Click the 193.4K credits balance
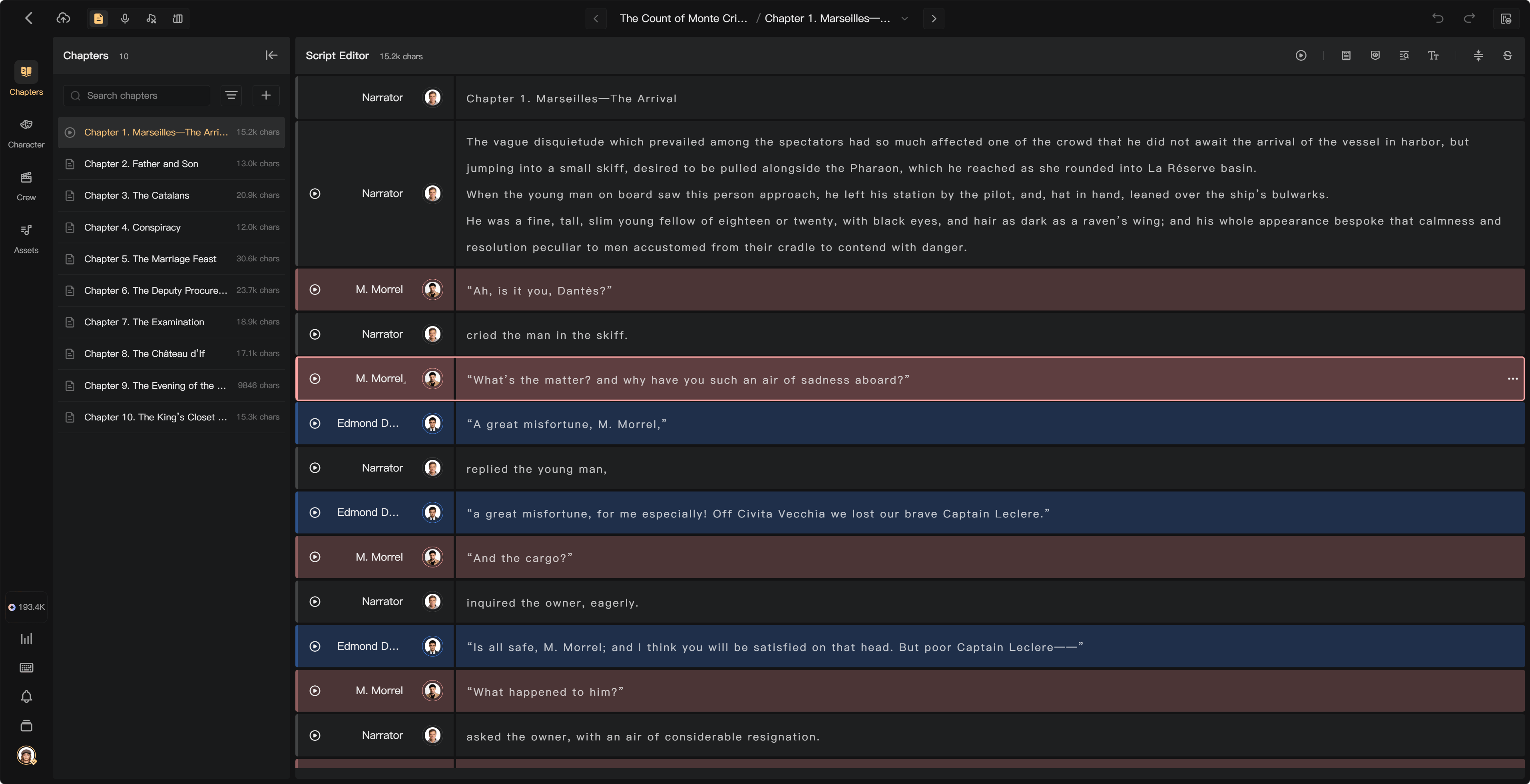Image resolution: width=1530 pixels, height=784 pixels. (26, 607)
